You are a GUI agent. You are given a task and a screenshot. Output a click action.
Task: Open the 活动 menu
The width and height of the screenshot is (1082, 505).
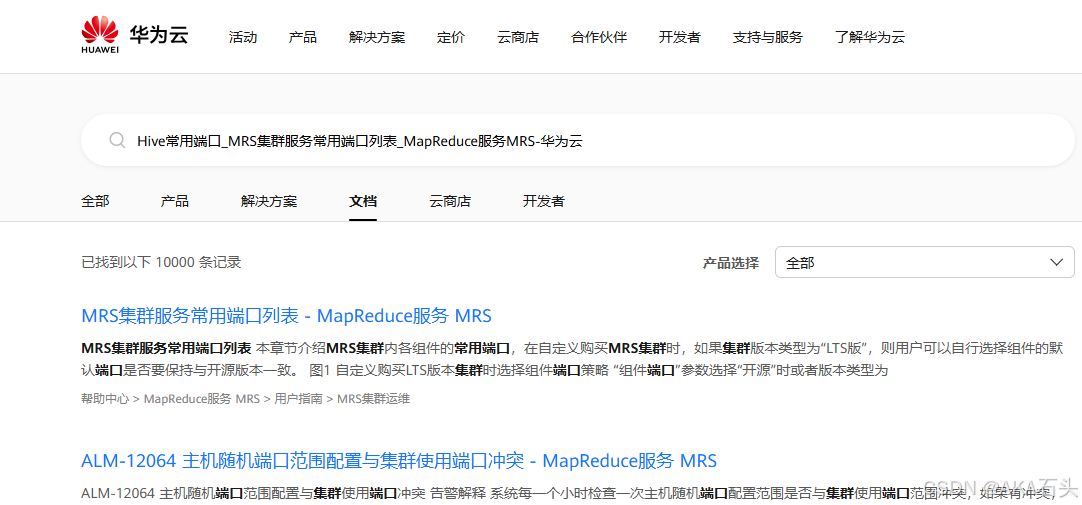click(243, 37)
